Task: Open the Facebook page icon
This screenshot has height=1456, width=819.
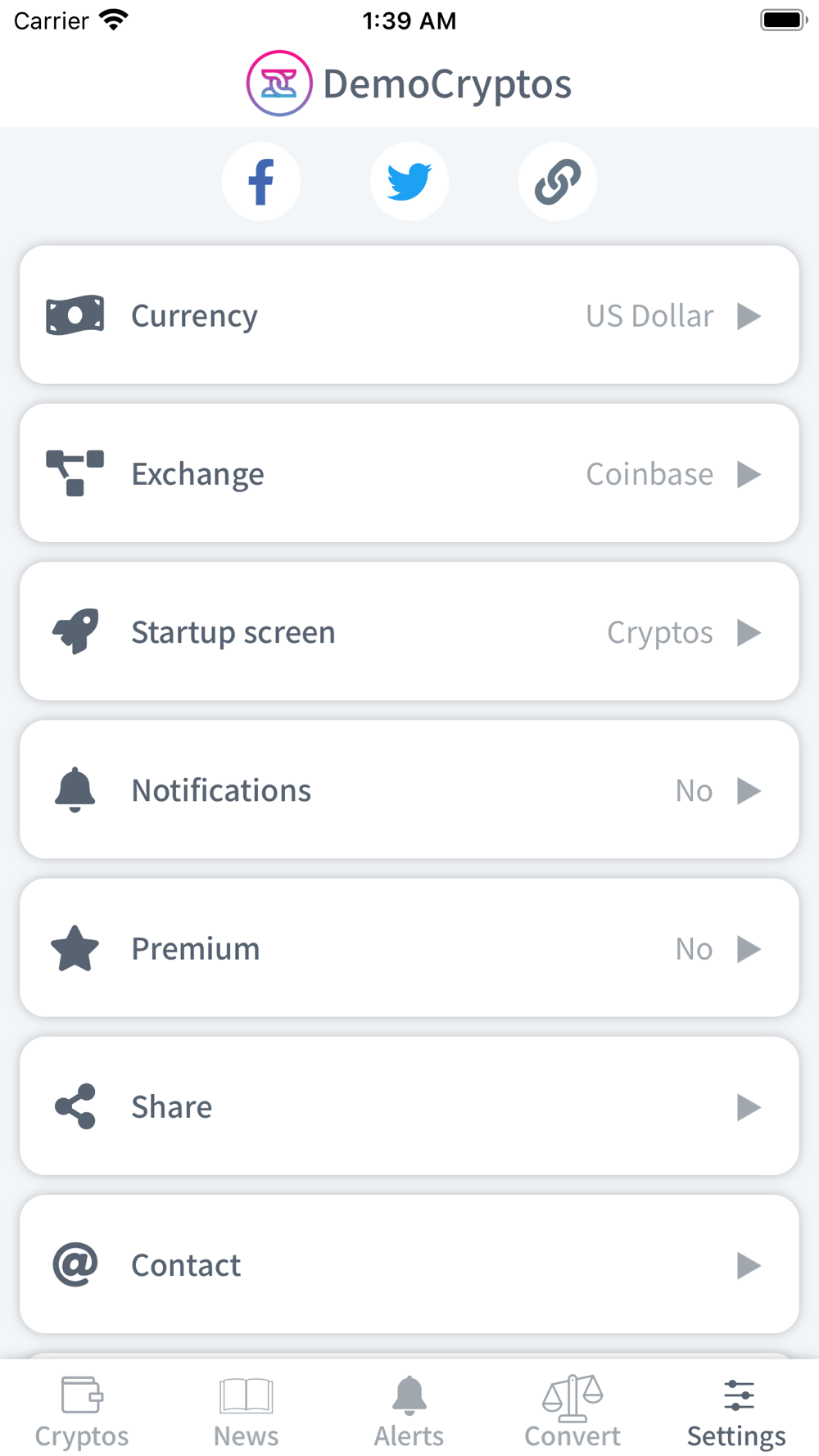Action: tap(261, 182)
